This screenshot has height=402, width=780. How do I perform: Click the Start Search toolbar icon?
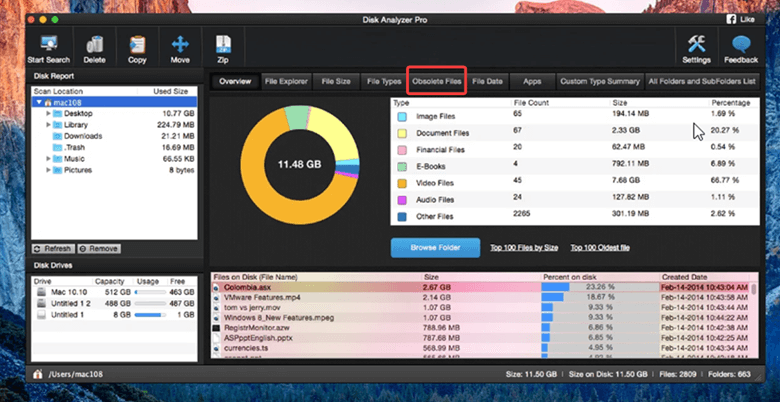pyautogui.click(x=49, y=44)
